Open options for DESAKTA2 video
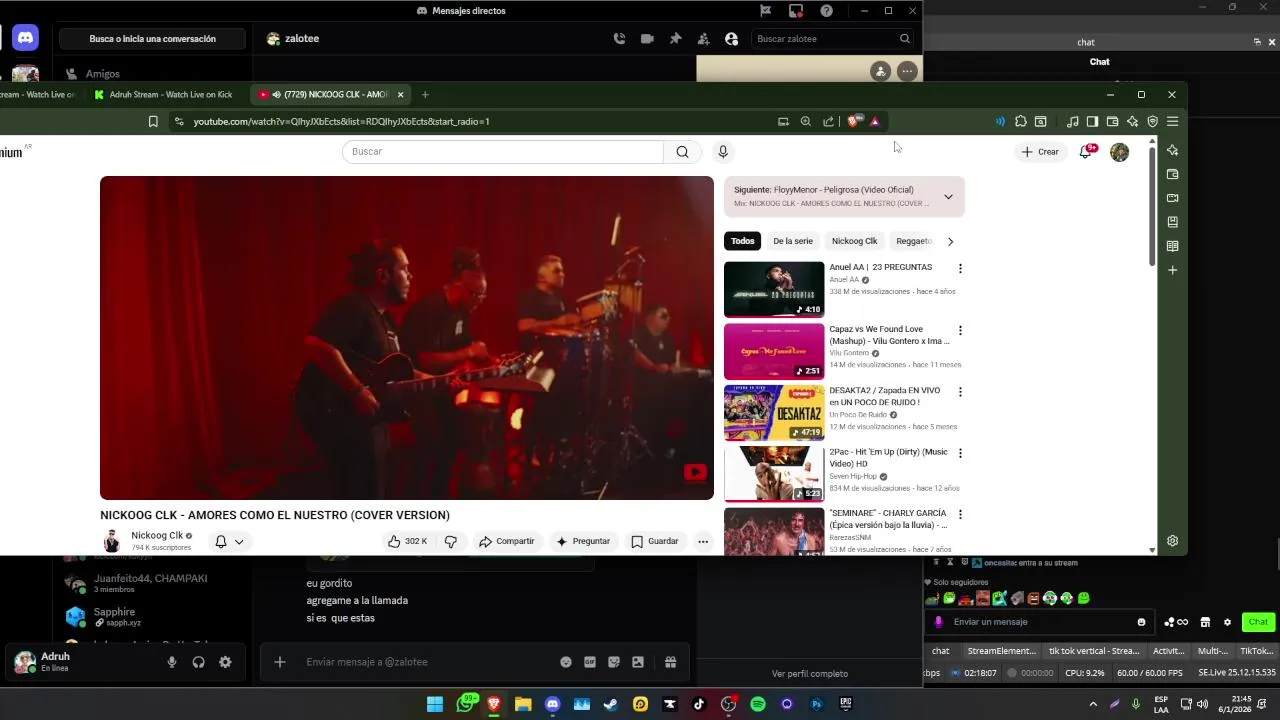The height and width of the screenshot is (720, 1280). click(960, 392)
